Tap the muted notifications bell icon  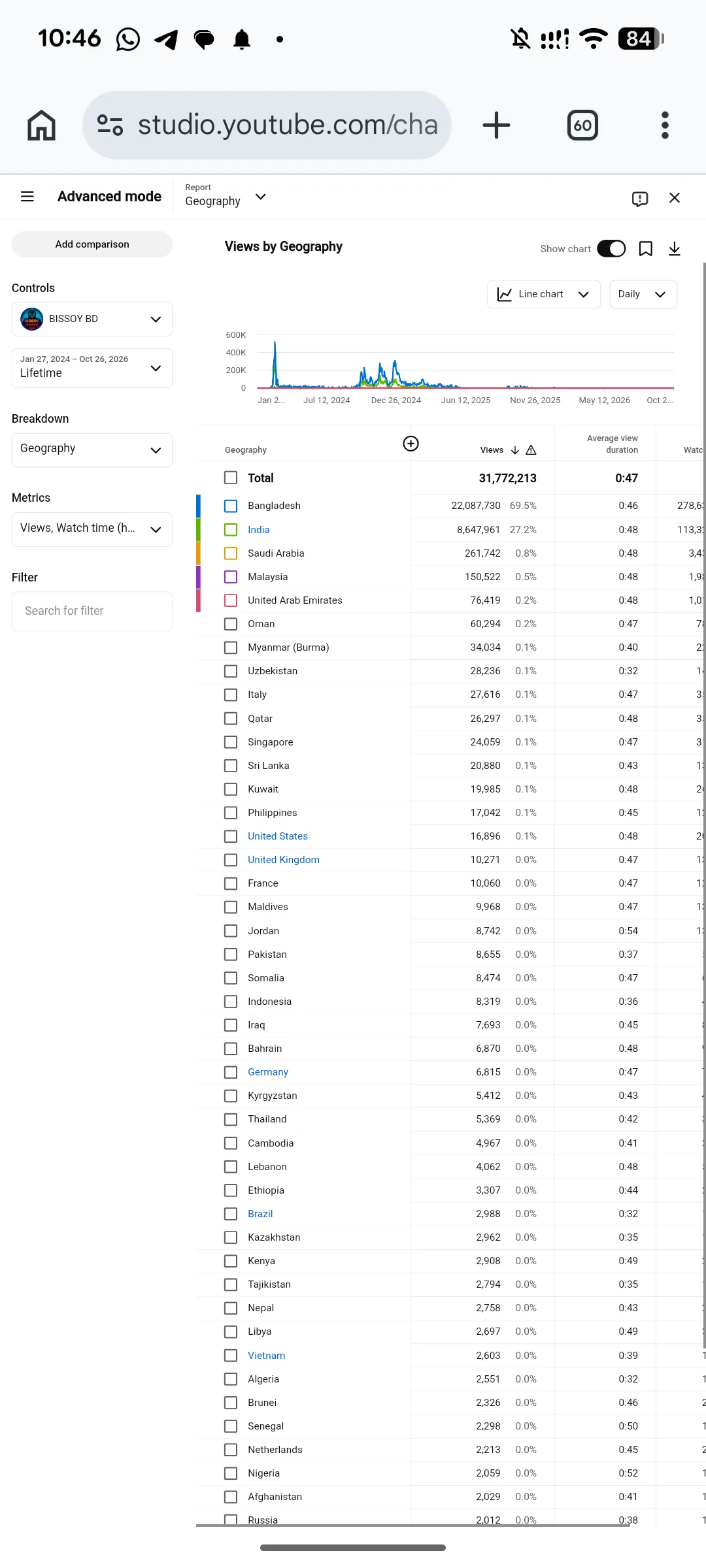pos(520,39)
